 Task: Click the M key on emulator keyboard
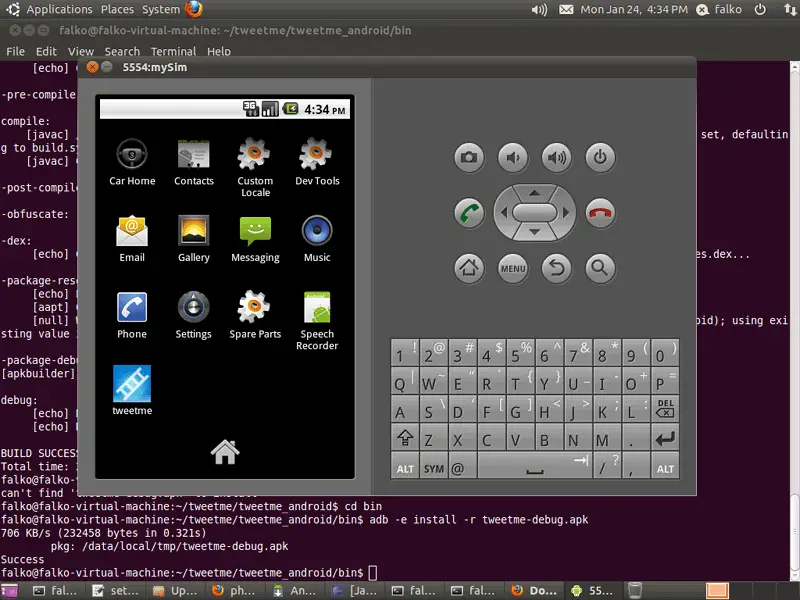(607, 438)
